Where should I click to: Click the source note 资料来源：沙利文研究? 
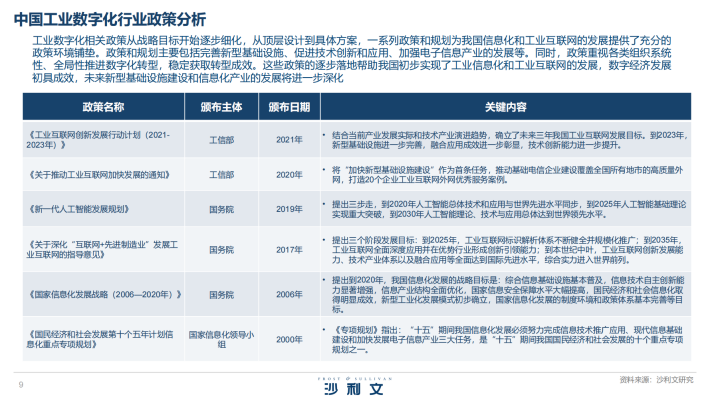point(656,380)
